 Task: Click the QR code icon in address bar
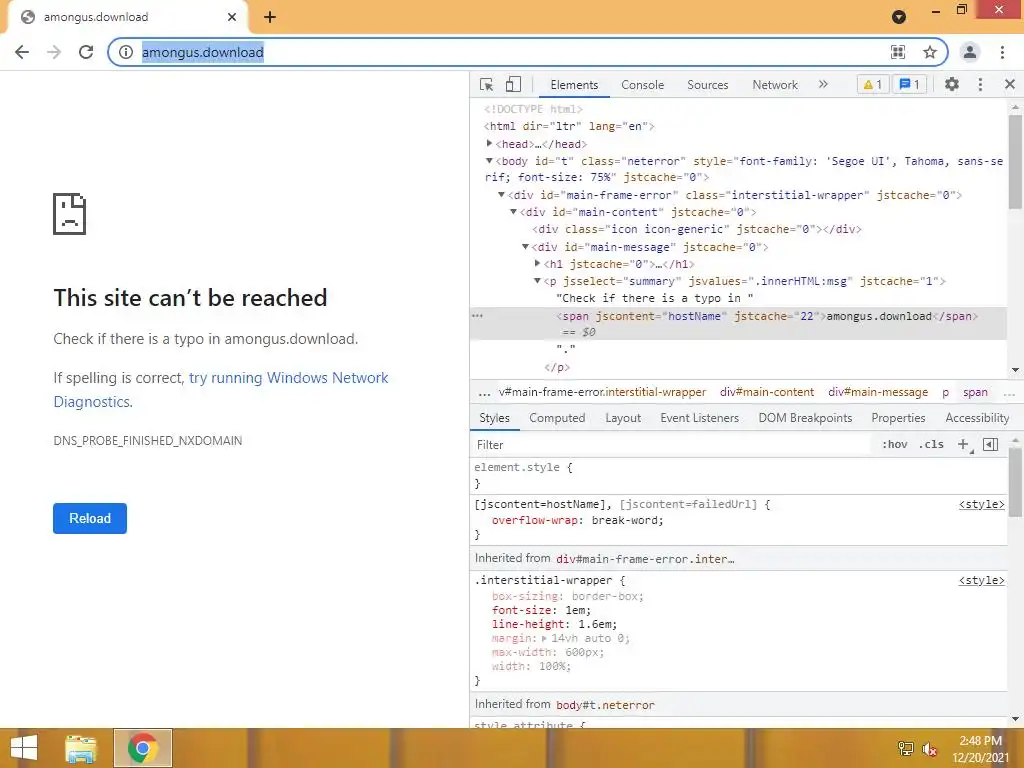(898, 52)
